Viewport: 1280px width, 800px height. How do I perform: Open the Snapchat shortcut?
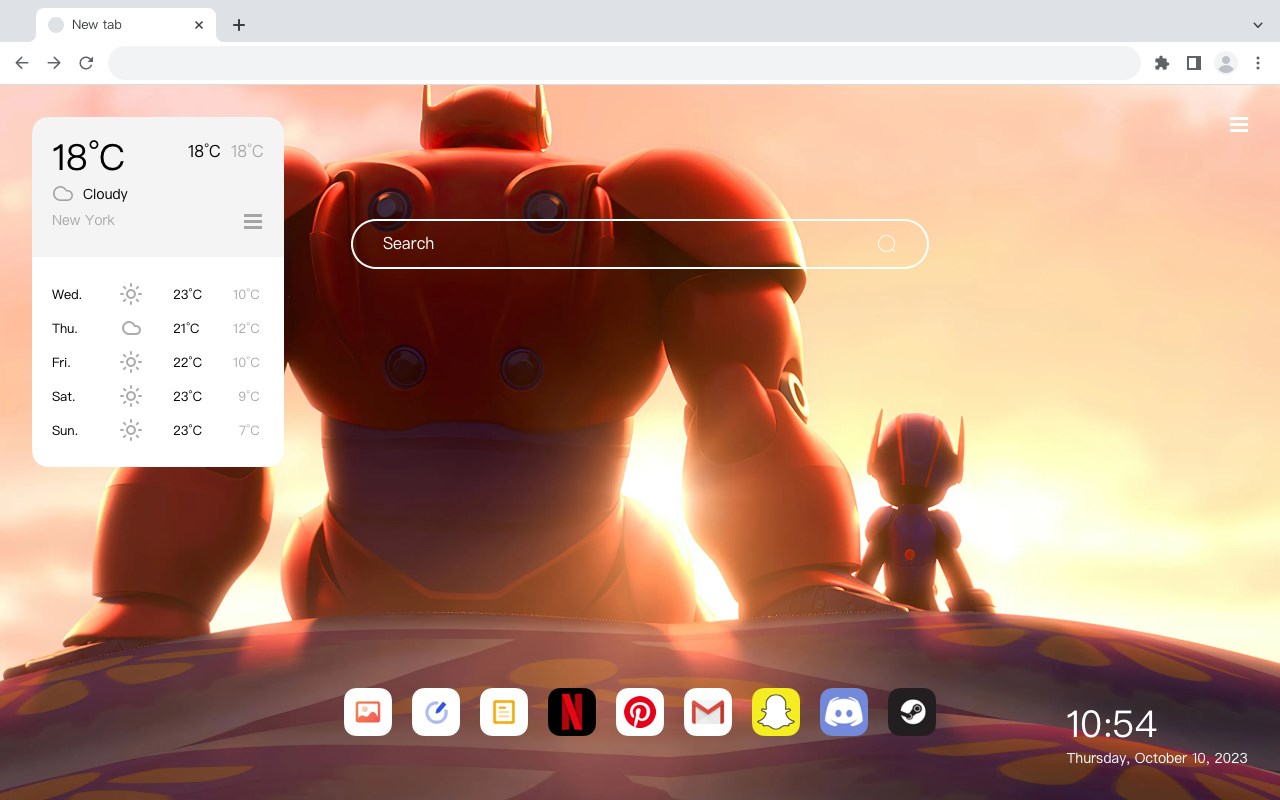tap(776, 712)
